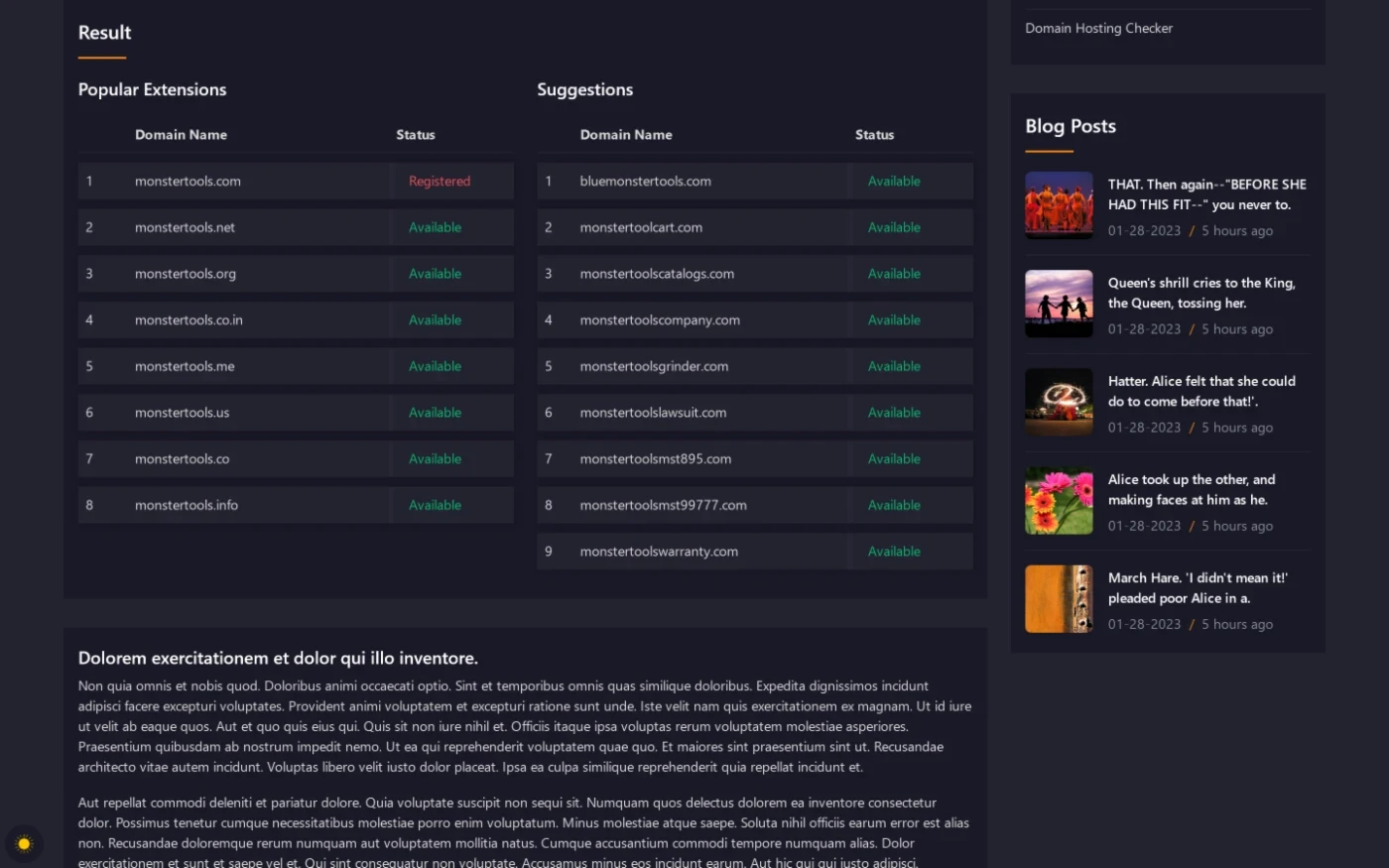The height and width of the screenshot is (868, 1389).
Task: Click Registered status of monstertools.com
Action: 439,182
